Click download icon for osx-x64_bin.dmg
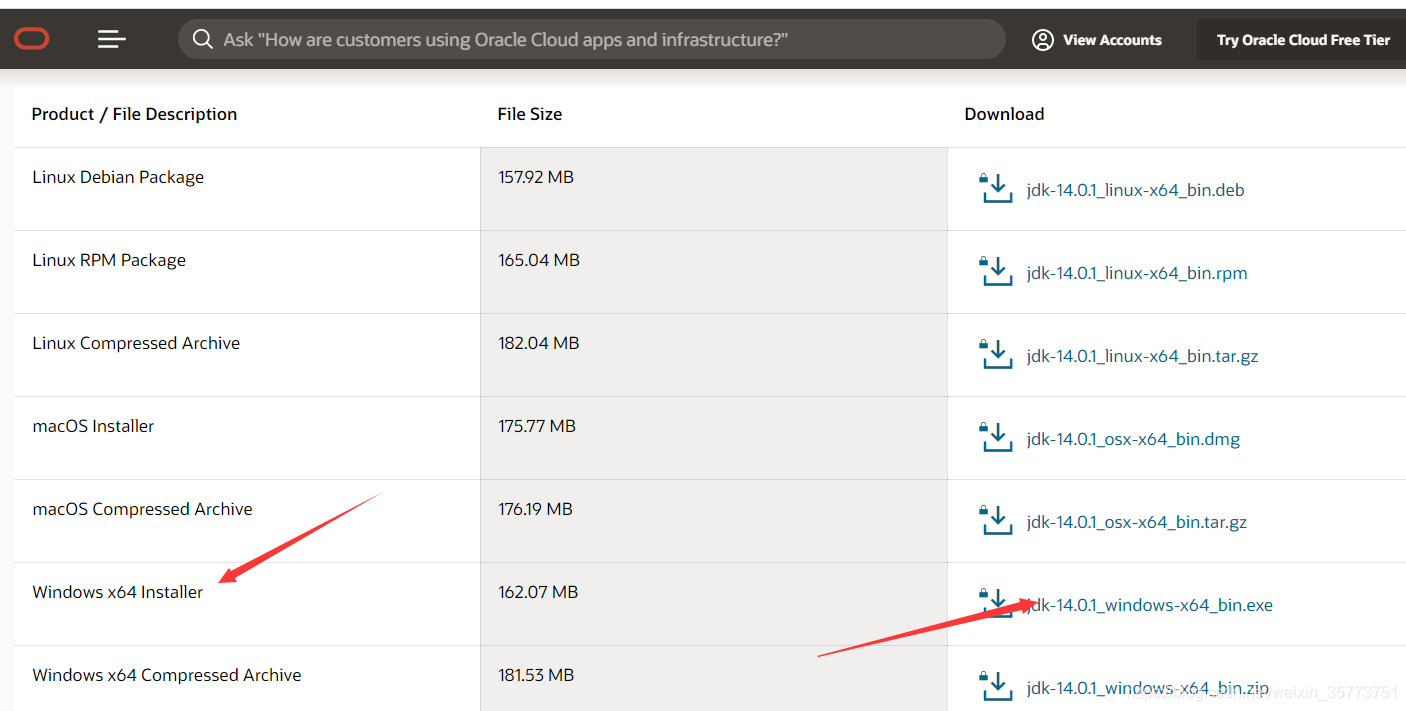The width and height of the screenshot is (1406, 711). point(996,437)
